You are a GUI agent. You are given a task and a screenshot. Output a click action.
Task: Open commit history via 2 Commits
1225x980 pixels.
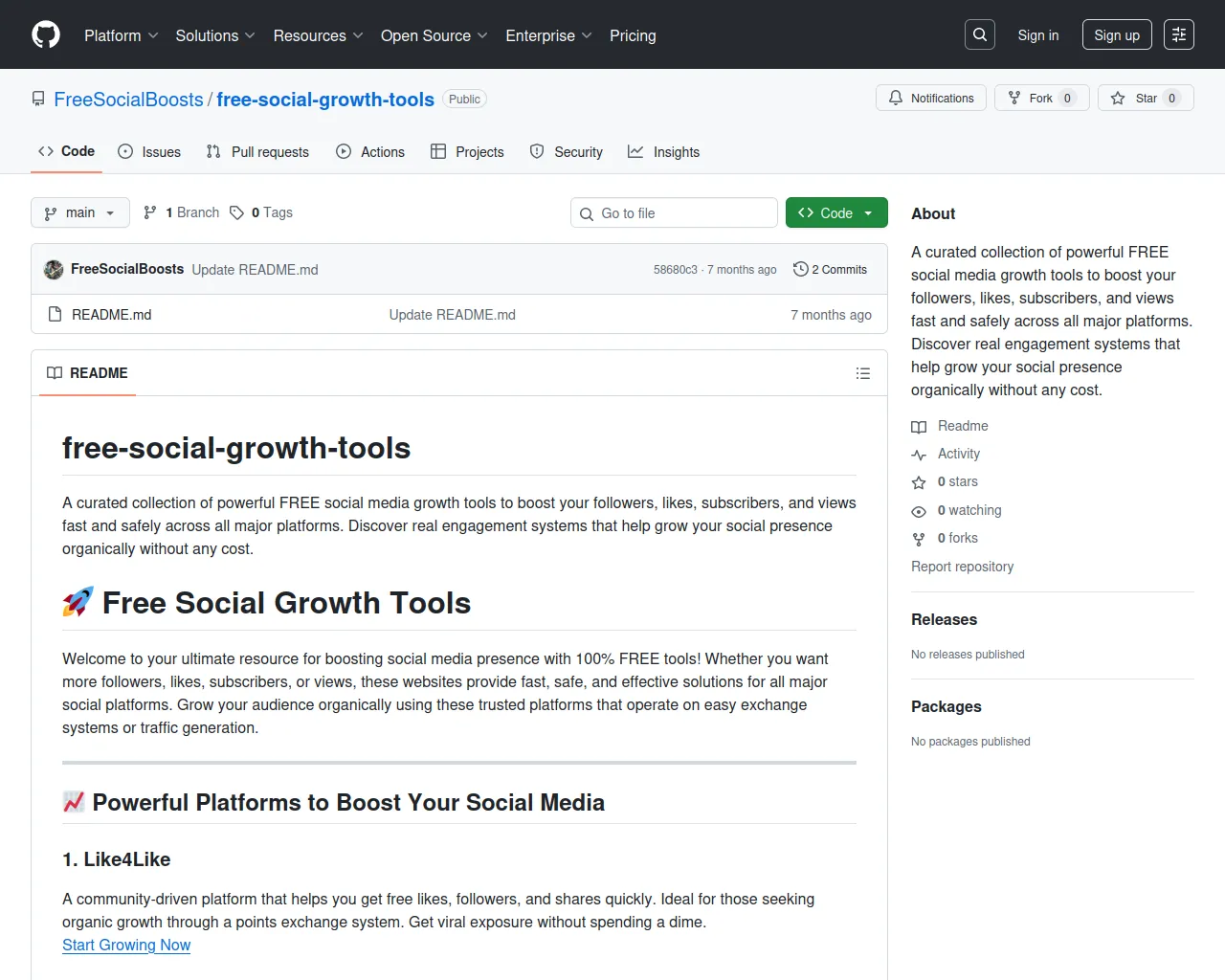point(830,270)
